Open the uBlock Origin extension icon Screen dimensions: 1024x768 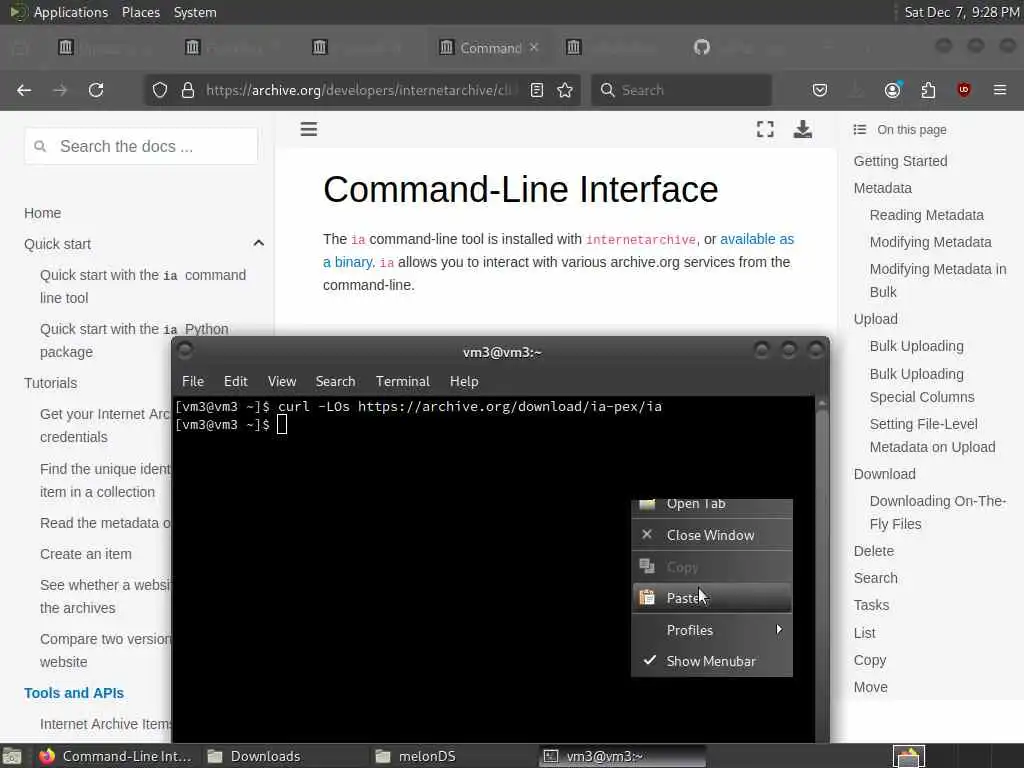pos(964,90)
